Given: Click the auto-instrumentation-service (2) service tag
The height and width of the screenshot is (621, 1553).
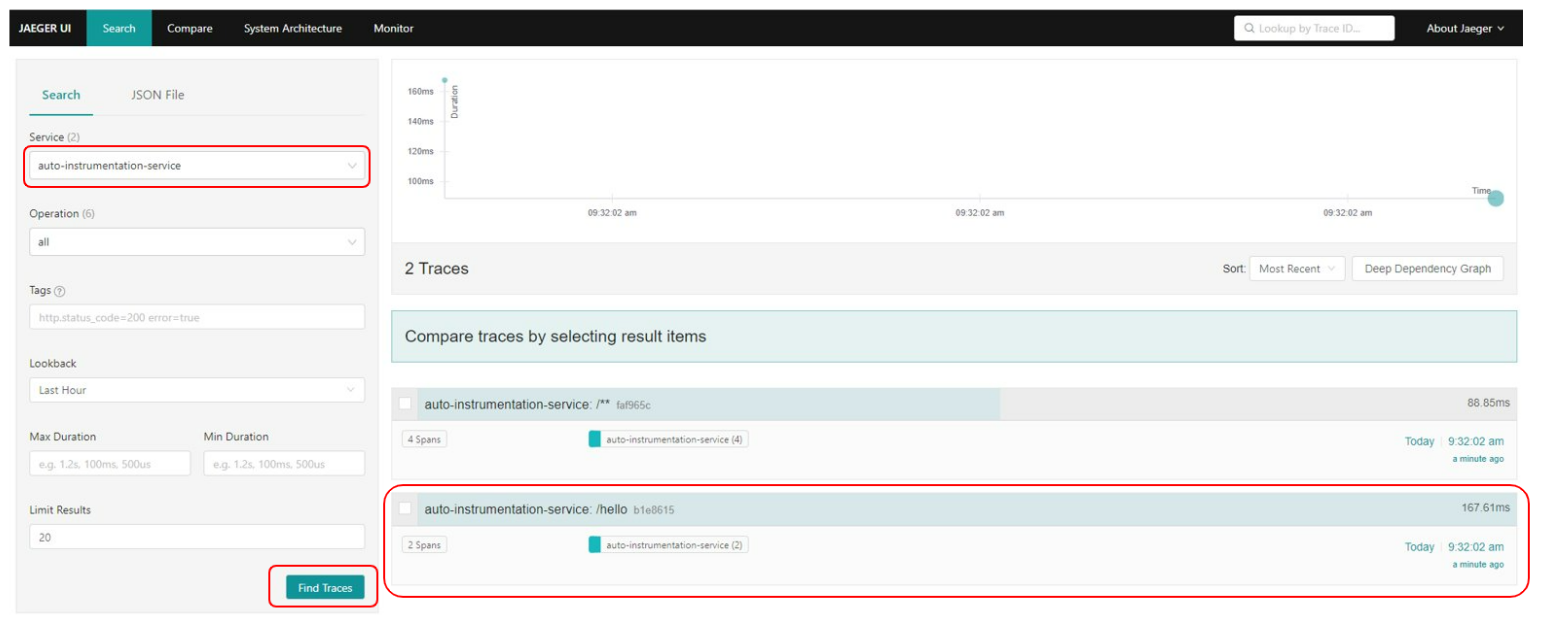Looking at the screenshot, I should [x=668, y=545].
